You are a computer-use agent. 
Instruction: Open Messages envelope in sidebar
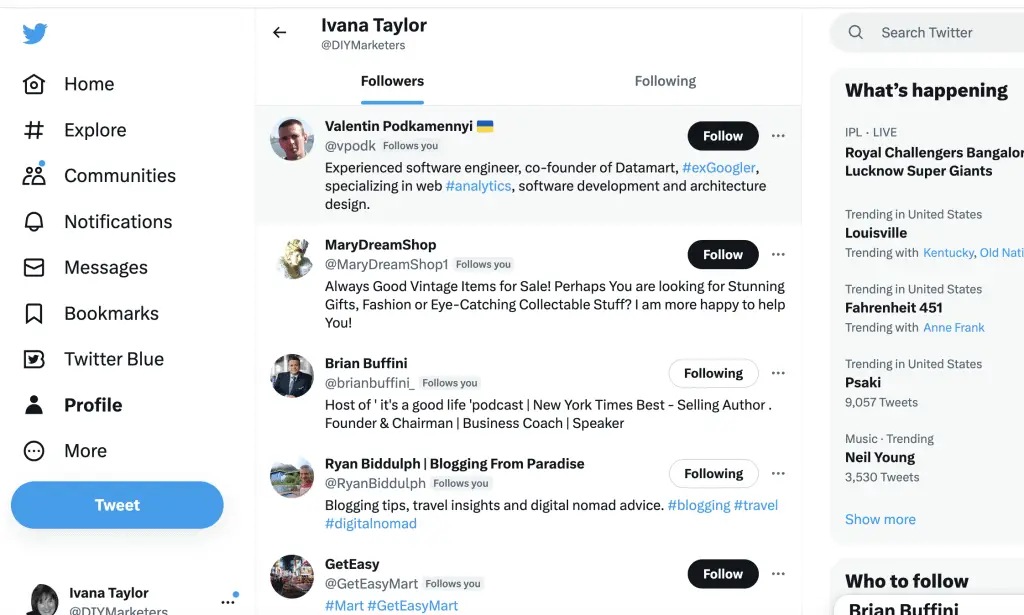[34, 268]
